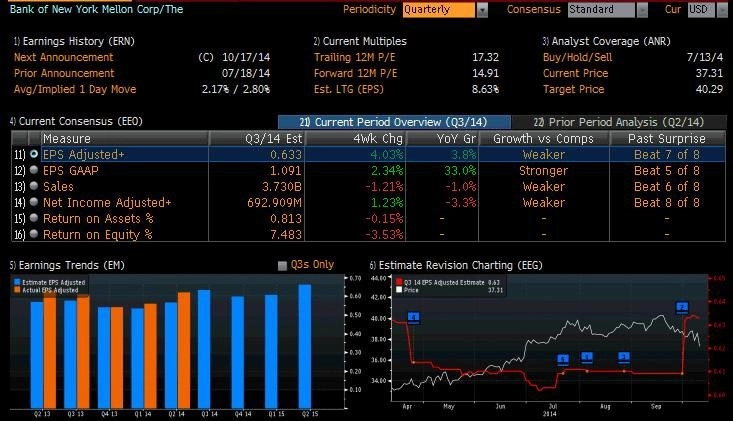Click the Past Surprise column header
The image size is (733, 421).
coord(667,139)
